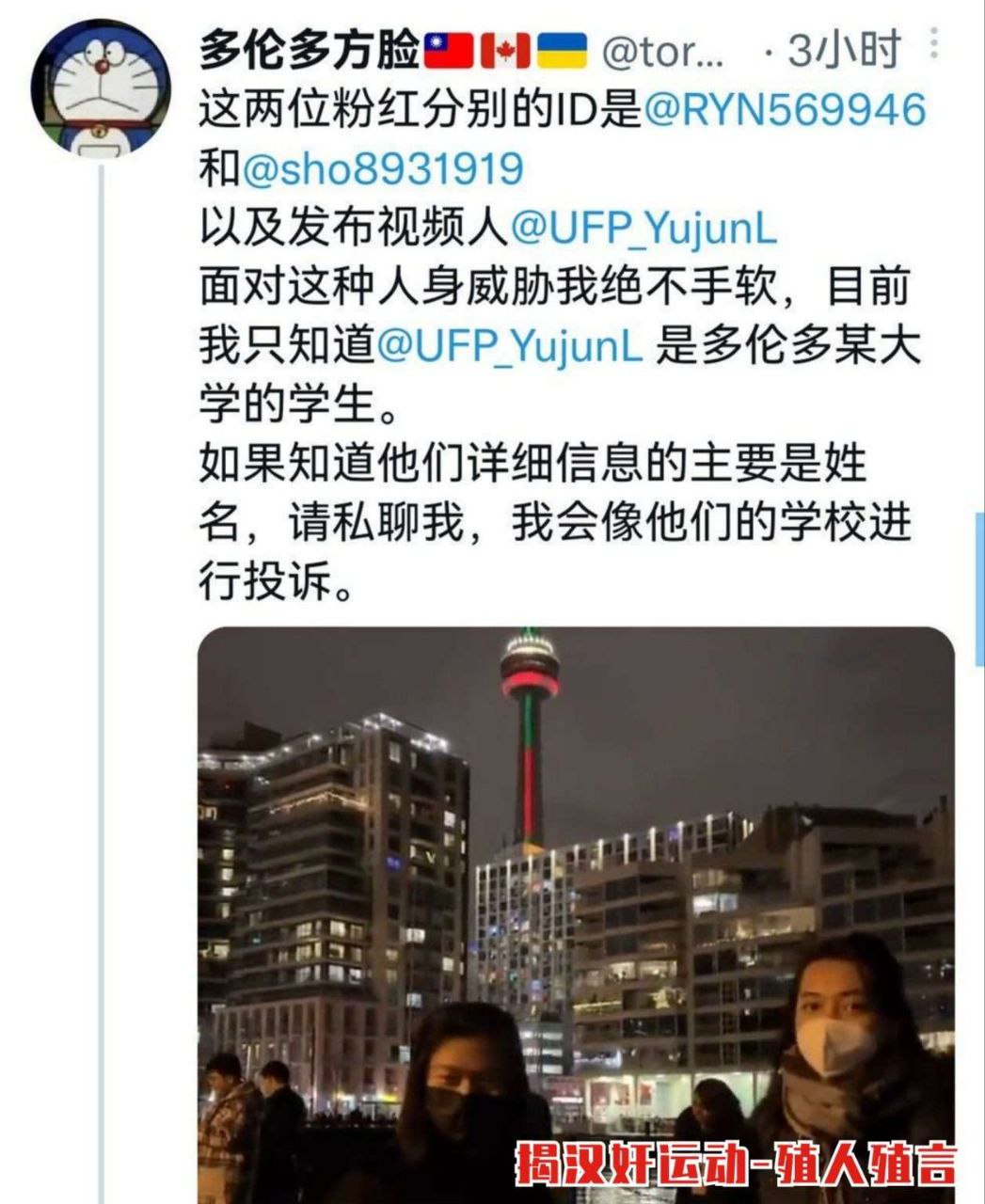Click the tweet paragraph starting 如果知道他们详细信息
Image resolution: width=985 pixels, height=1204 pixels.
pos(555,524)
